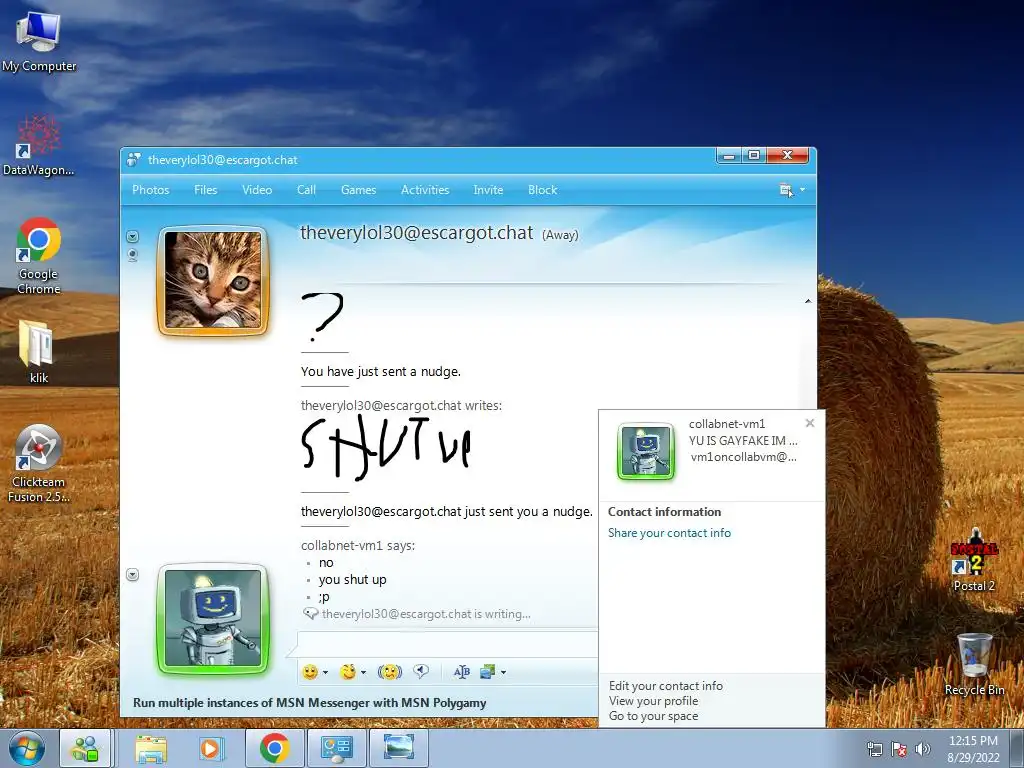
Task: Send a nudge with the shaking-face icon
Action: click(x=390, y=671)
